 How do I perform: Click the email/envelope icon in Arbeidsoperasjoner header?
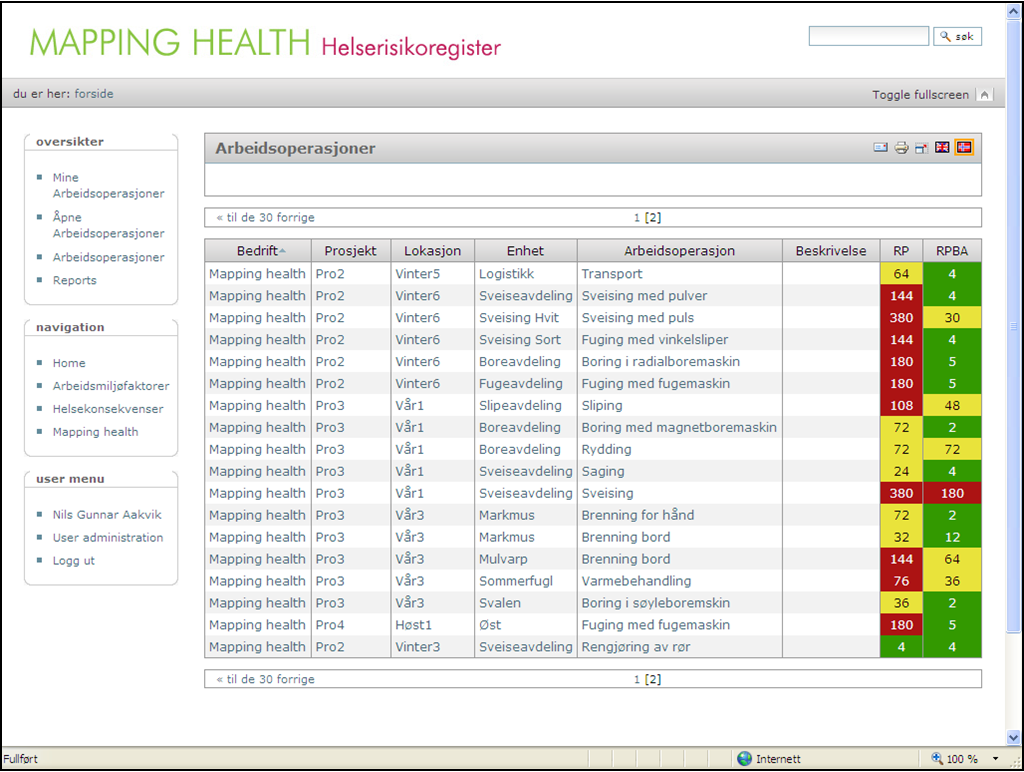880,148
